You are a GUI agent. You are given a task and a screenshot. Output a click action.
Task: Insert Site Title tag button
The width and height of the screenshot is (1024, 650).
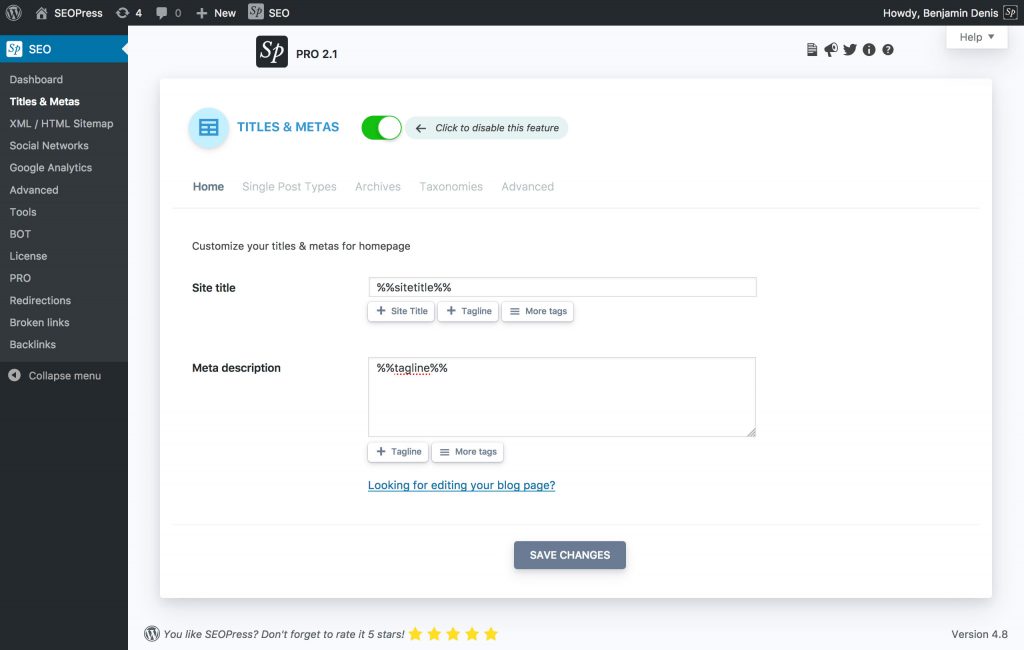401,311
